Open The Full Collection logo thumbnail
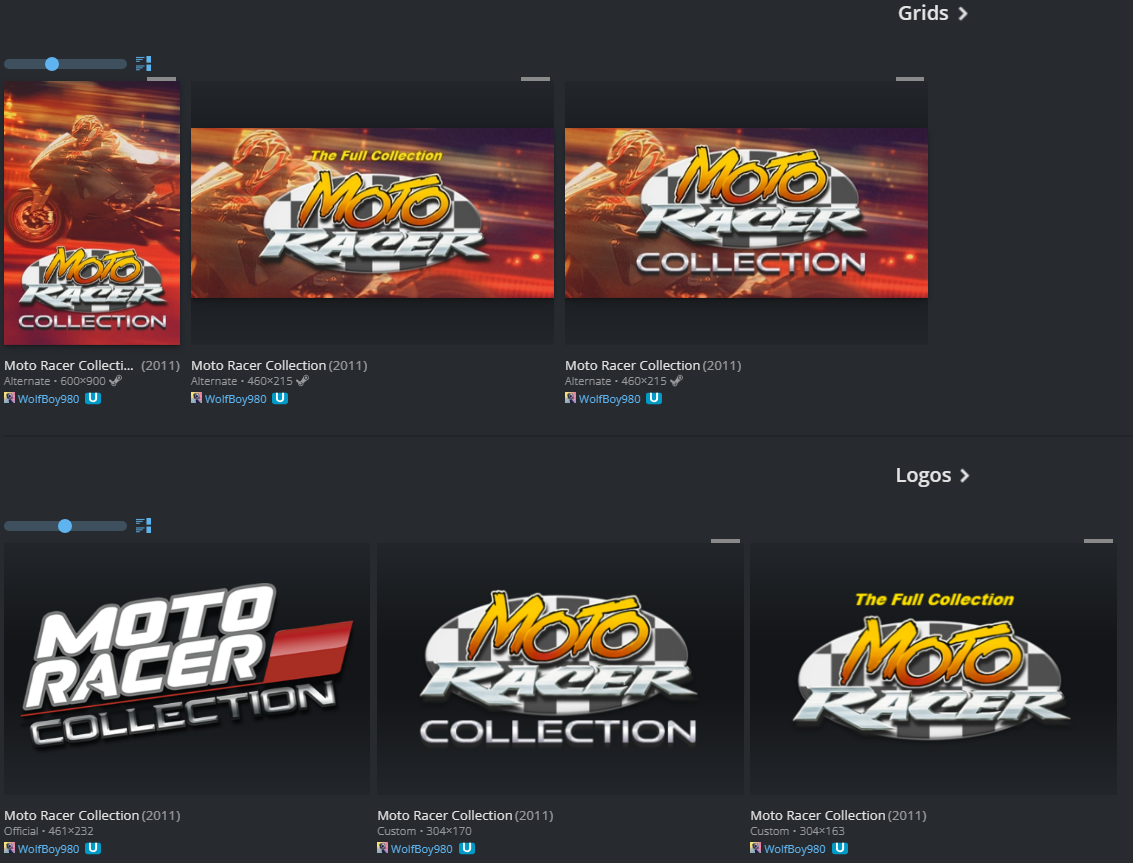The image size is (1133, 863). click(934, 669)
